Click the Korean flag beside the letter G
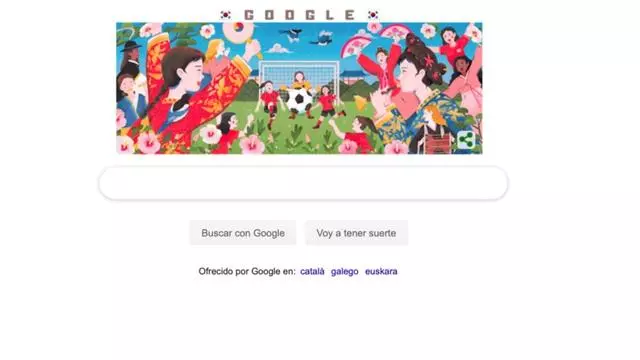Viewport: 640px width, 360px height. point(225,15)
